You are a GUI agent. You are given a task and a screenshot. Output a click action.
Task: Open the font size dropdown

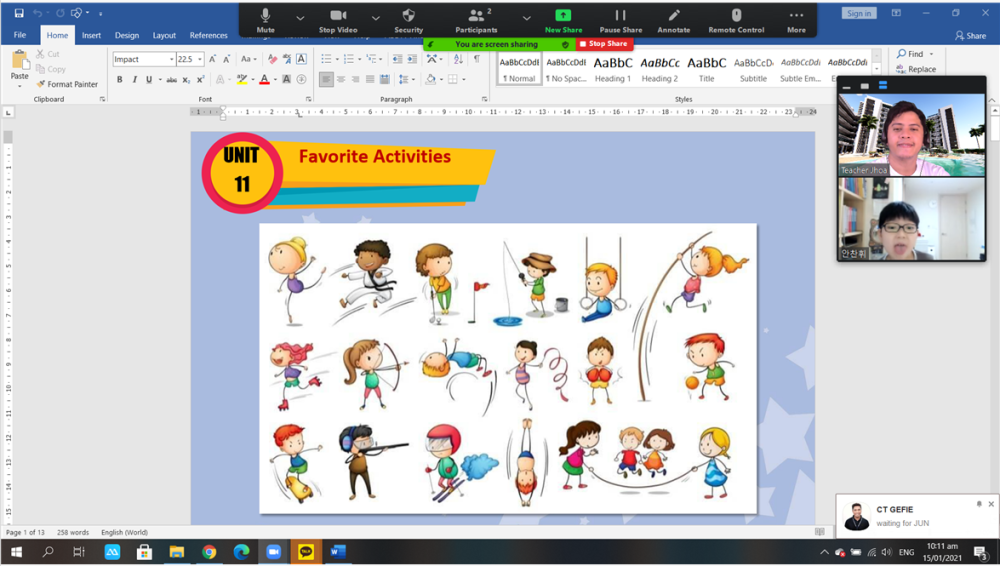click(200, 59)
